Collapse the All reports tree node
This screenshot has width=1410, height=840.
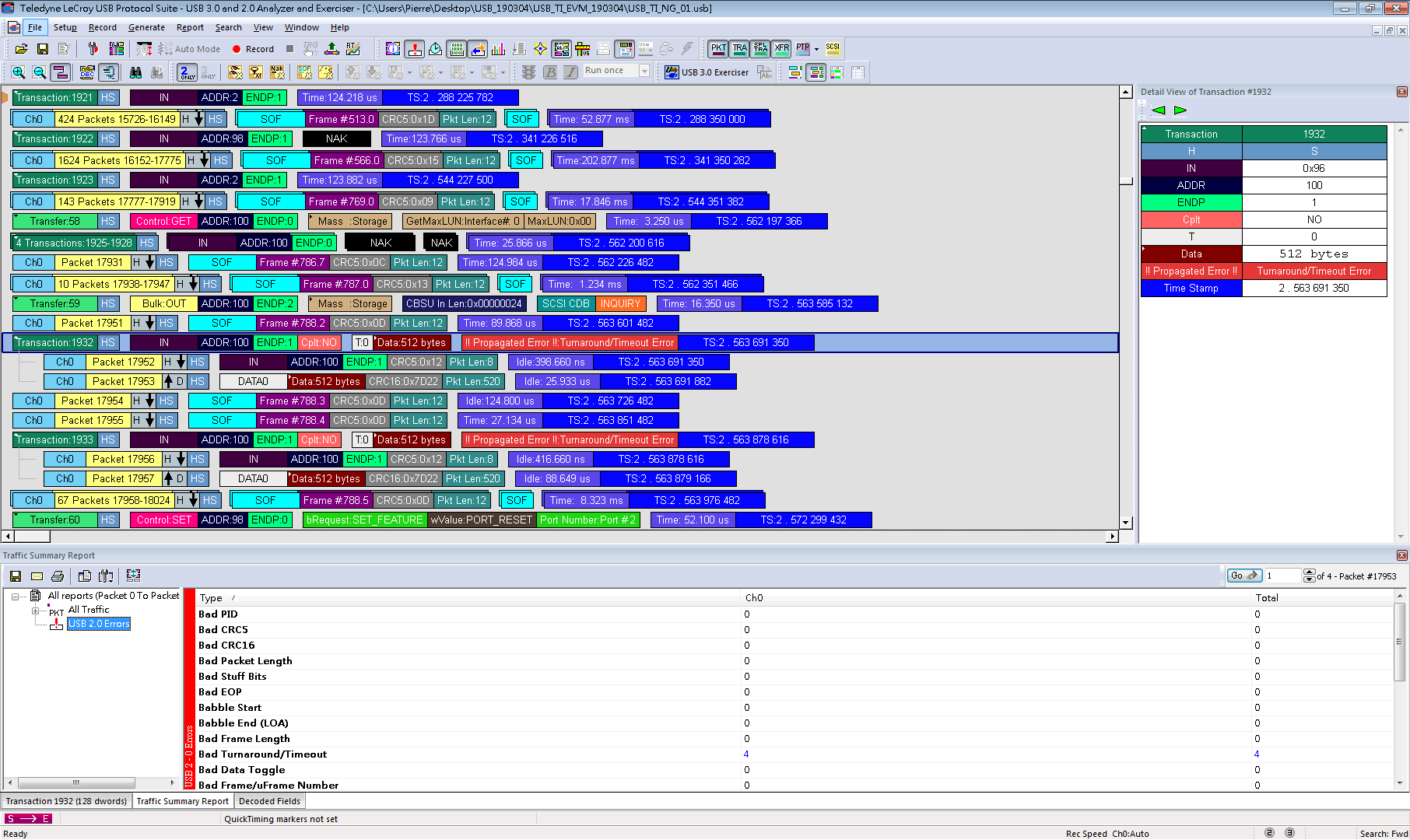(15, 597)
